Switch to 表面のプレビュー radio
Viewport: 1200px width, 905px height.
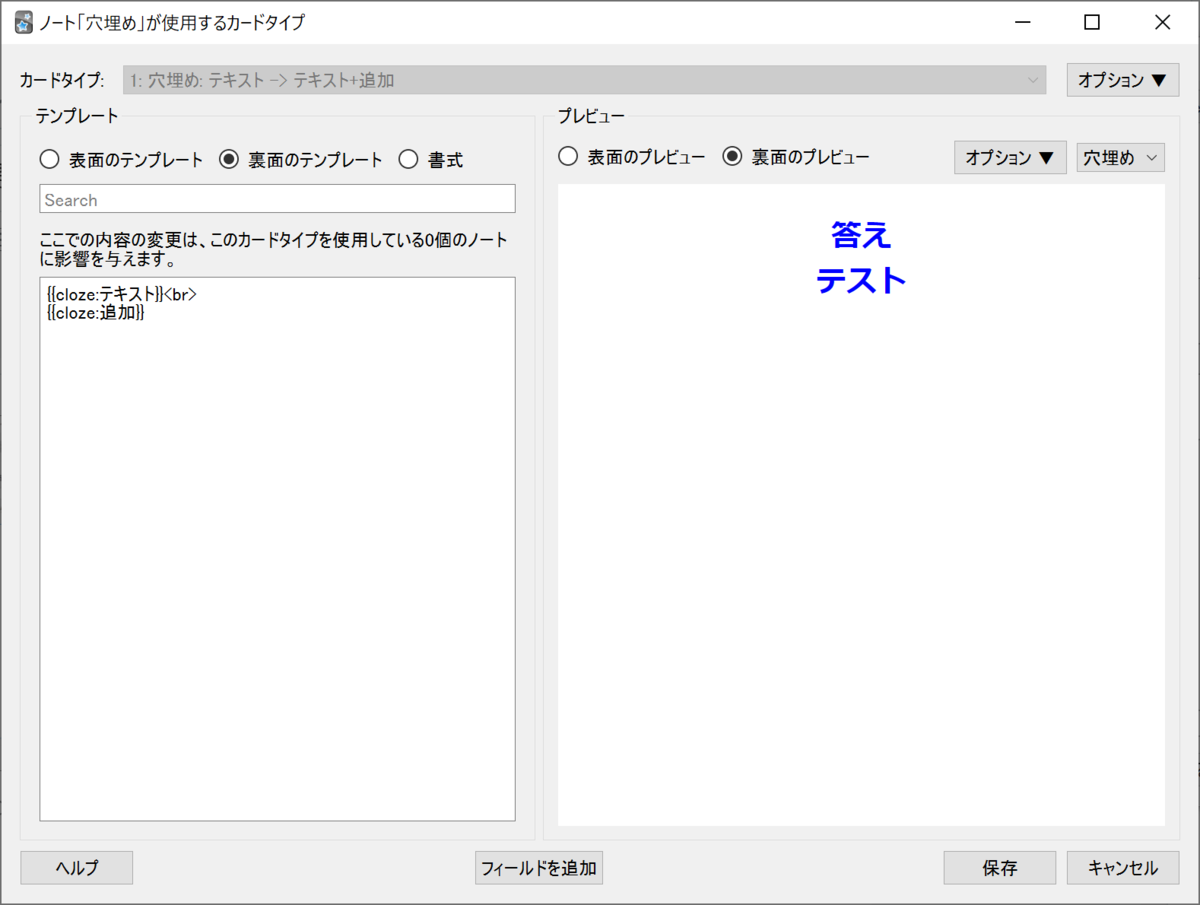coord(632,157)
